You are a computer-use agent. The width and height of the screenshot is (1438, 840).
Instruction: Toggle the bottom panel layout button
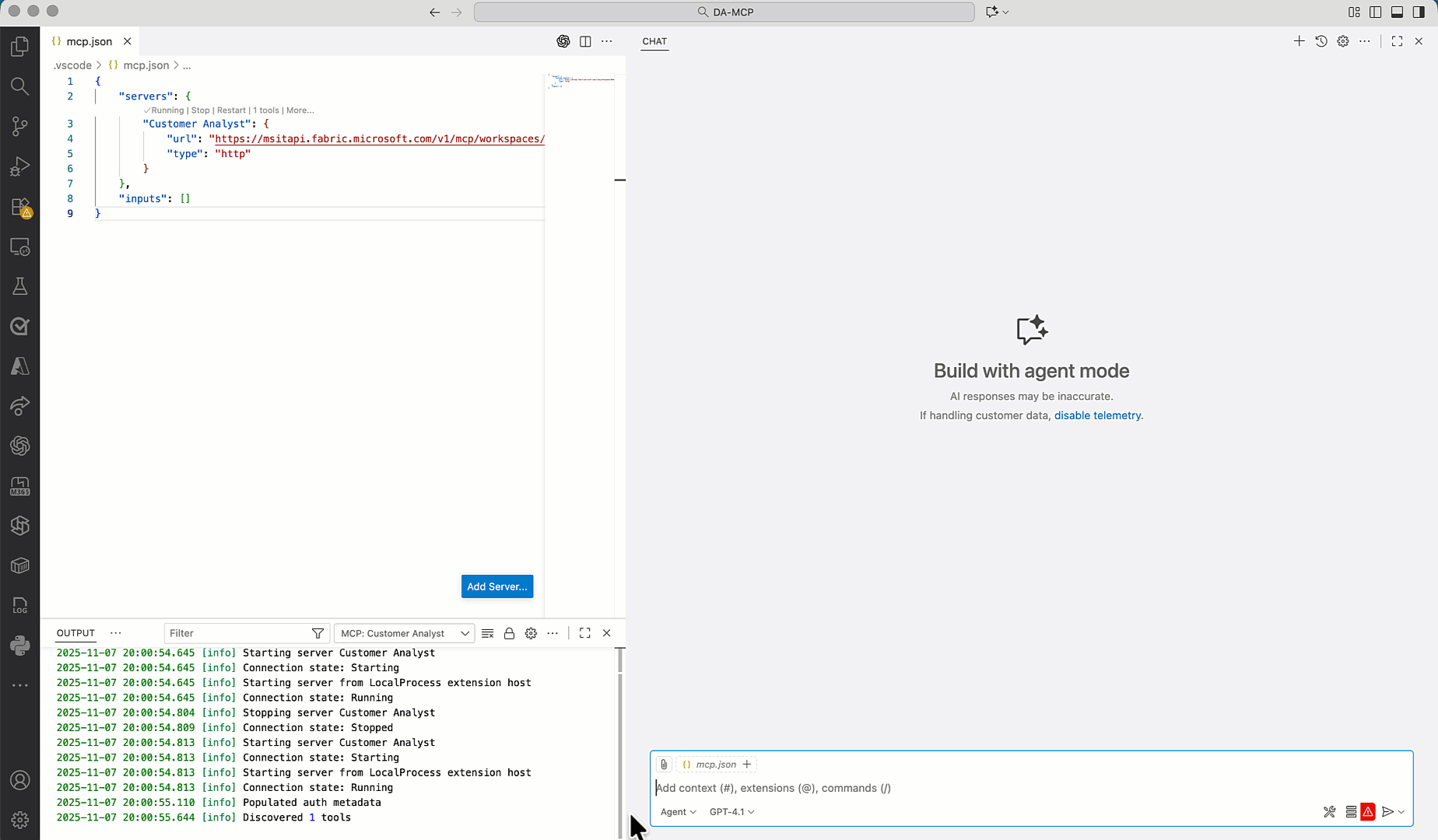point(1397,12)
